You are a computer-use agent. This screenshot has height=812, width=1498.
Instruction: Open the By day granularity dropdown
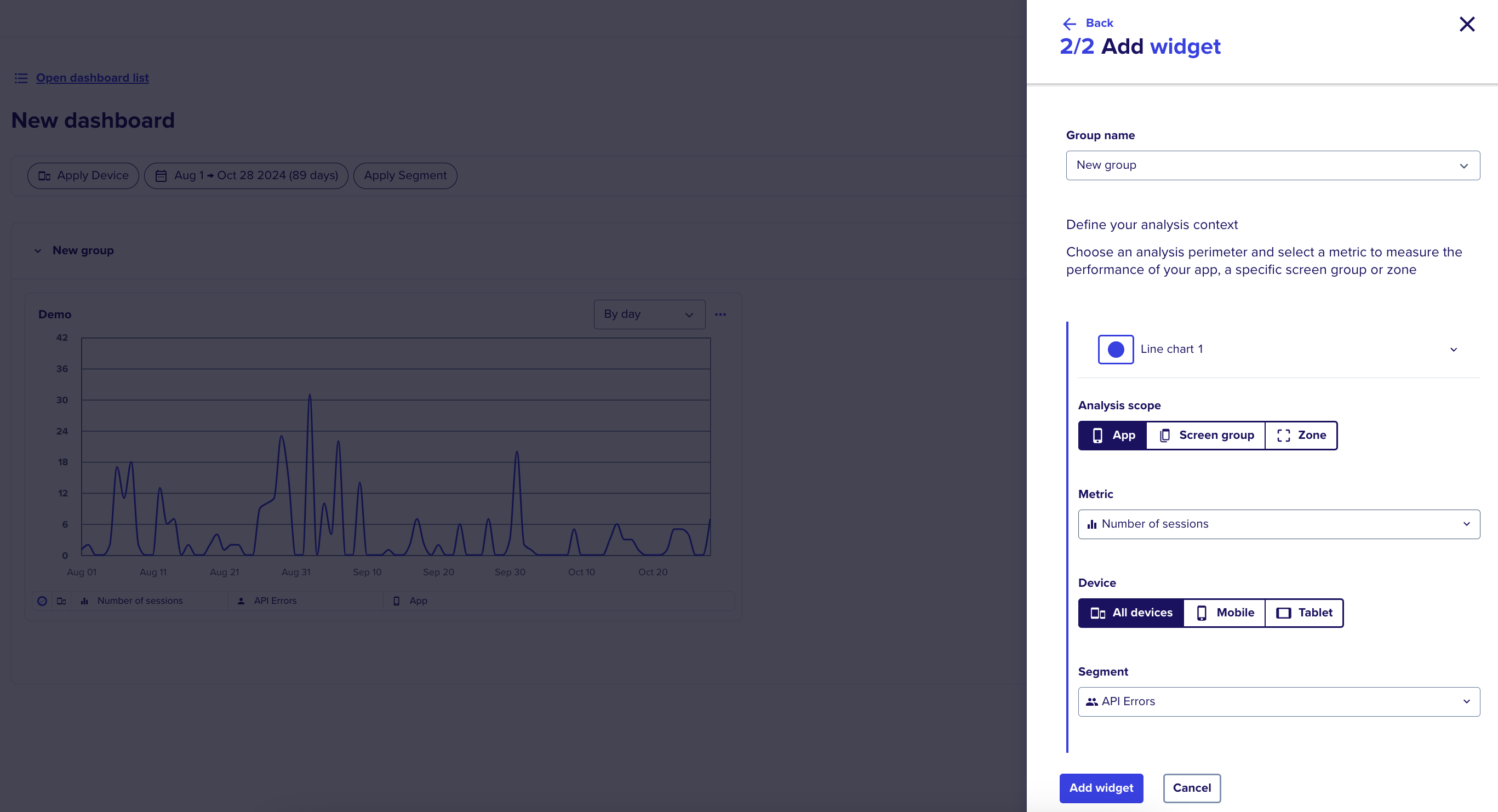(x=649, y=314)
